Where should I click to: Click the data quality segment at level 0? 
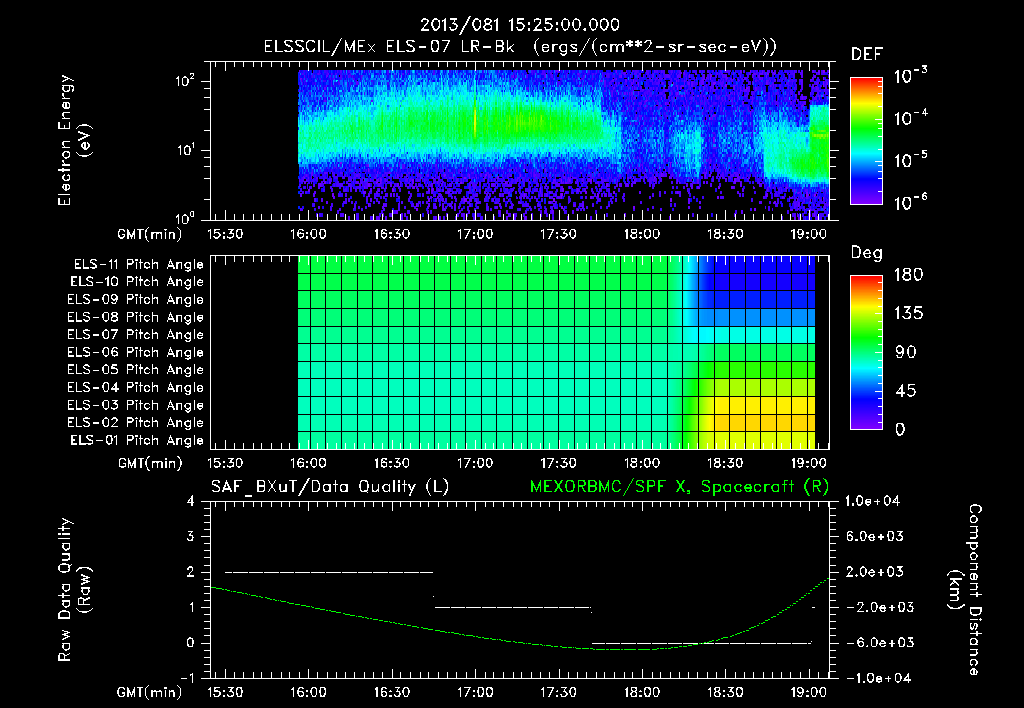[x=701, y=643]
